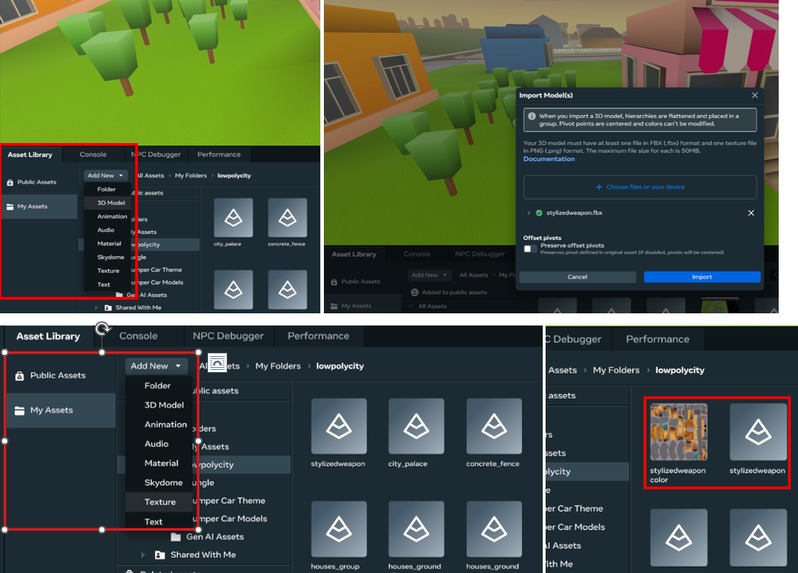Open the stylizedweapon color texture thumbnail
This screenshot has height=573, width=798.
point(678,433)
